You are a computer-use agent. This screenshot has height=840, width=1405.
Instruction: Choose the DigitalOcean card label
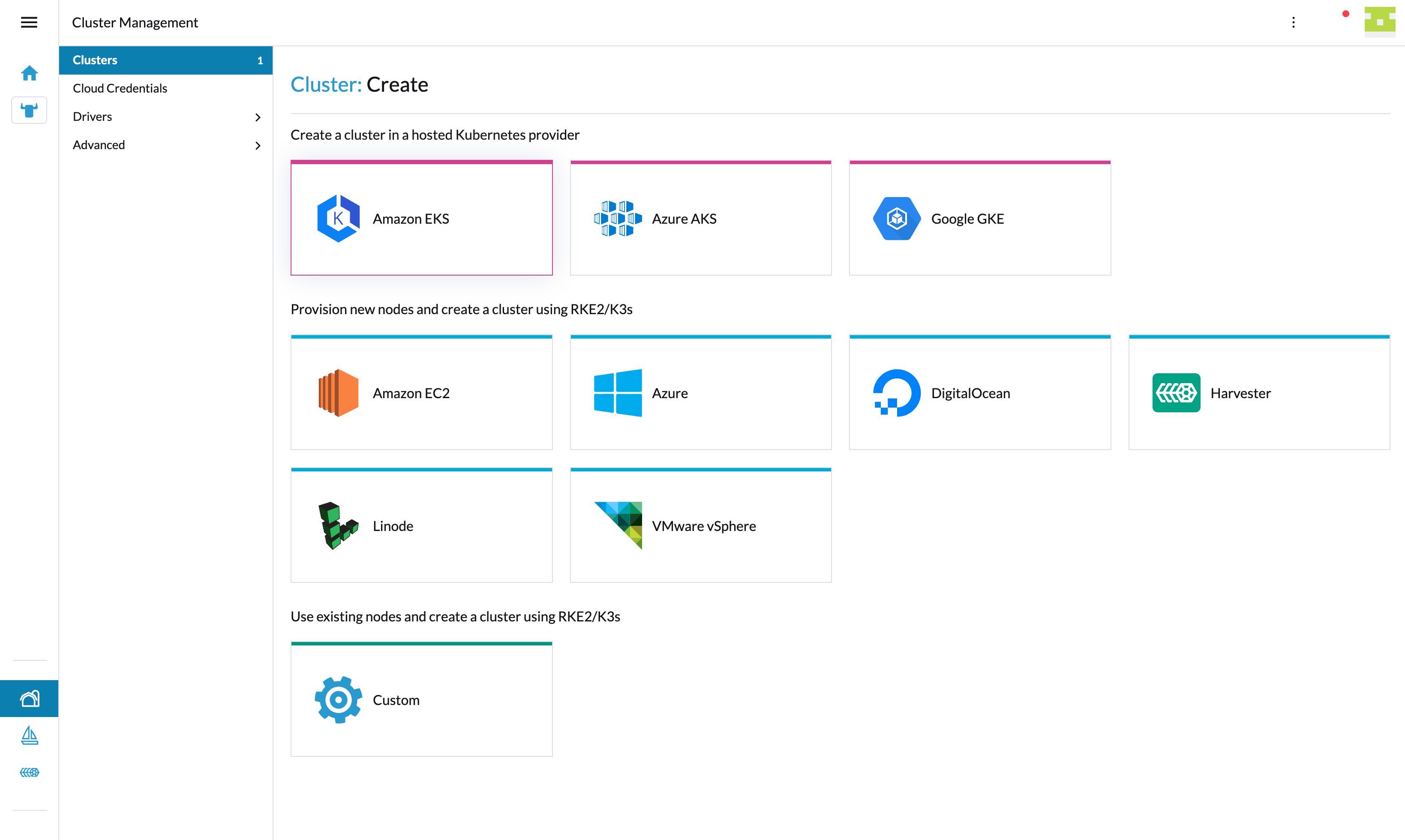coord(970,393)
